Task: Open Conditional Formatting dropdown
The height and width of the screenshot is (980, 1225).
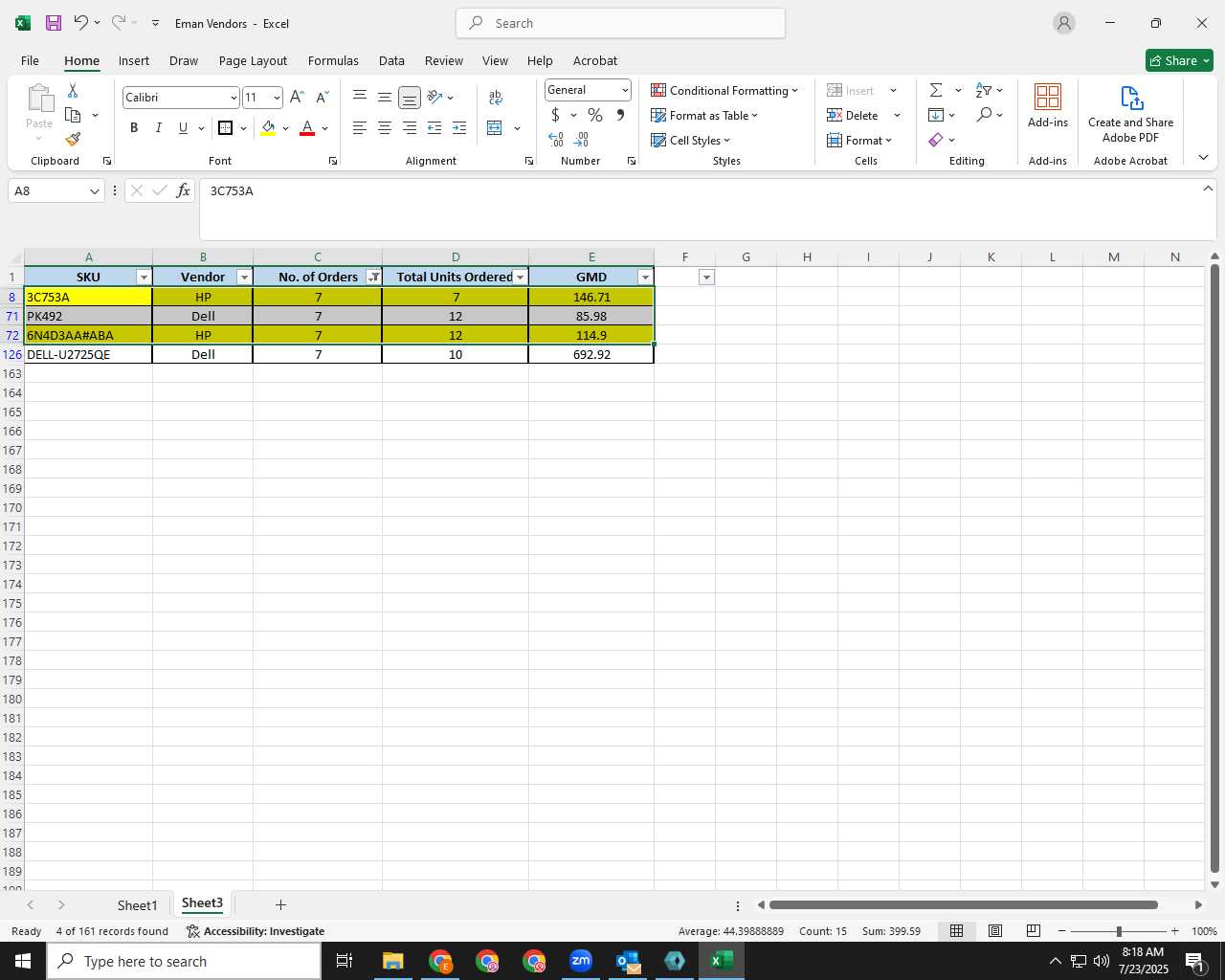Action: [724, 90]
